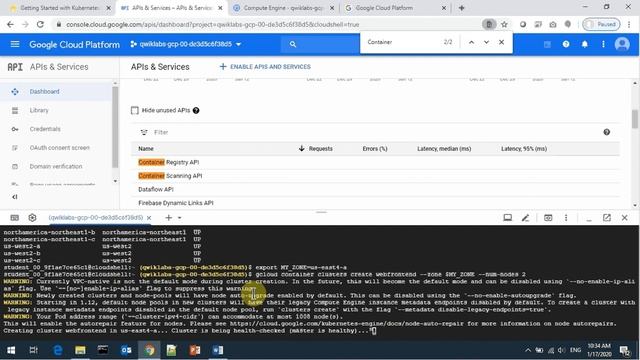Select Domain verification in sidebar
The width and height of the screenshot is (640, 360).
56,167
